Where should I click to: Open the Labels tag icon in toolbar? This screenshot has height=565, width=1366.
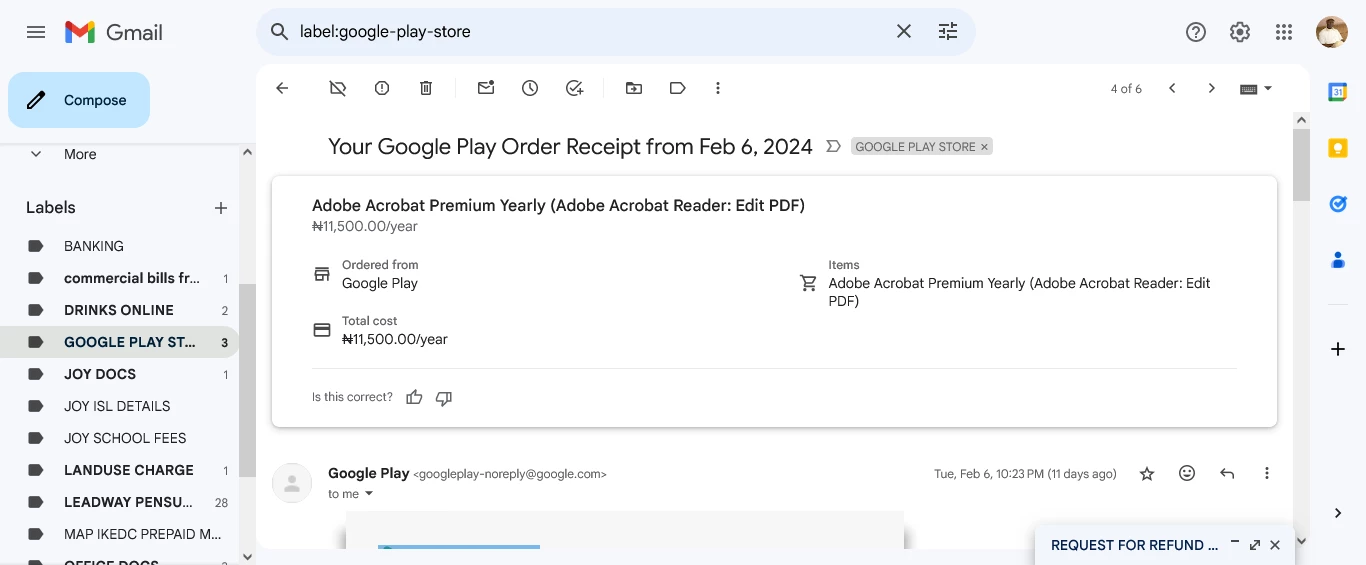point(678,88)
